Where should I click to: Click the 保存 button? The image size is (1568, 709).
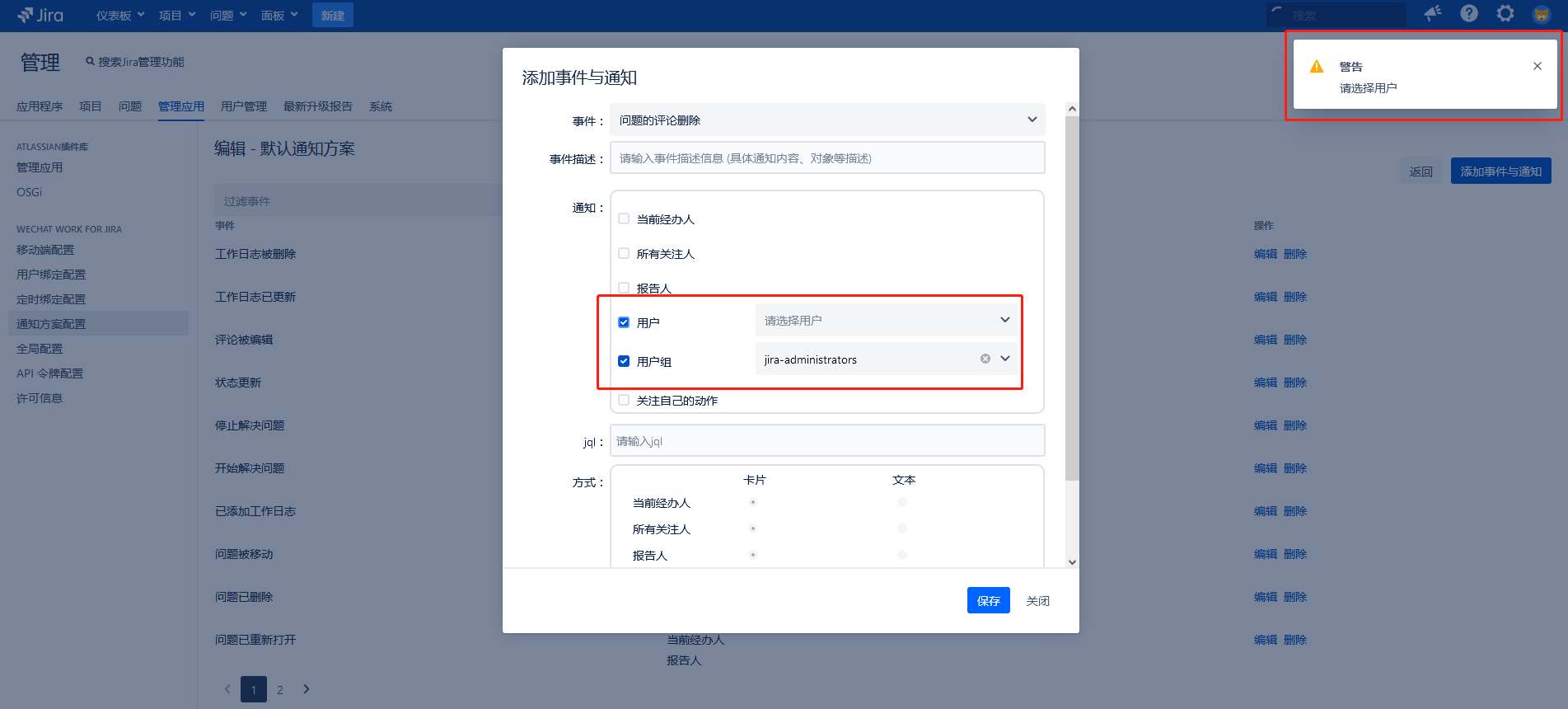pos(988,601)
